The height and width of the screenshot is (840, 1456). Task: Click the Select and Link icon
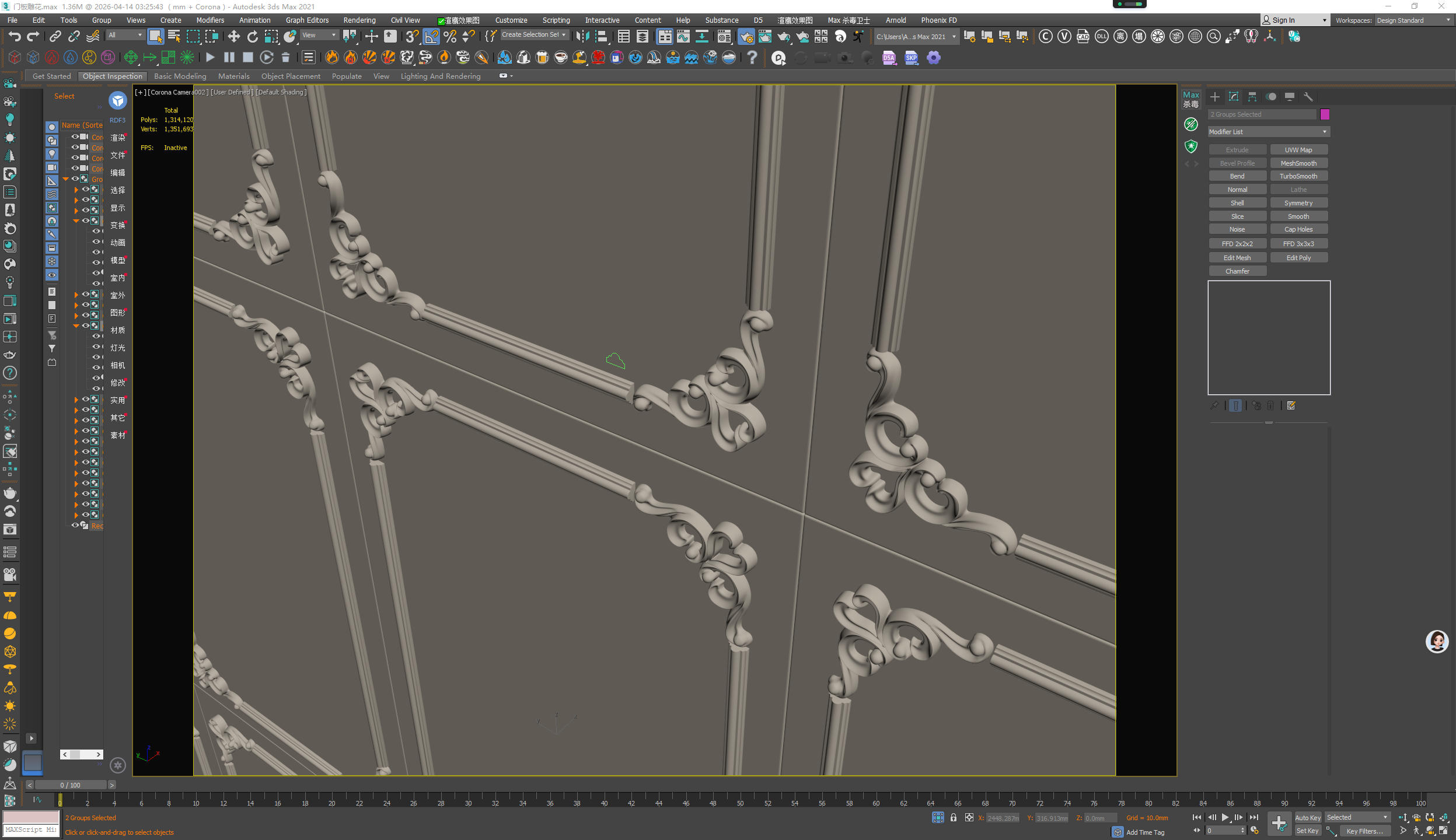tap(55, 37)
